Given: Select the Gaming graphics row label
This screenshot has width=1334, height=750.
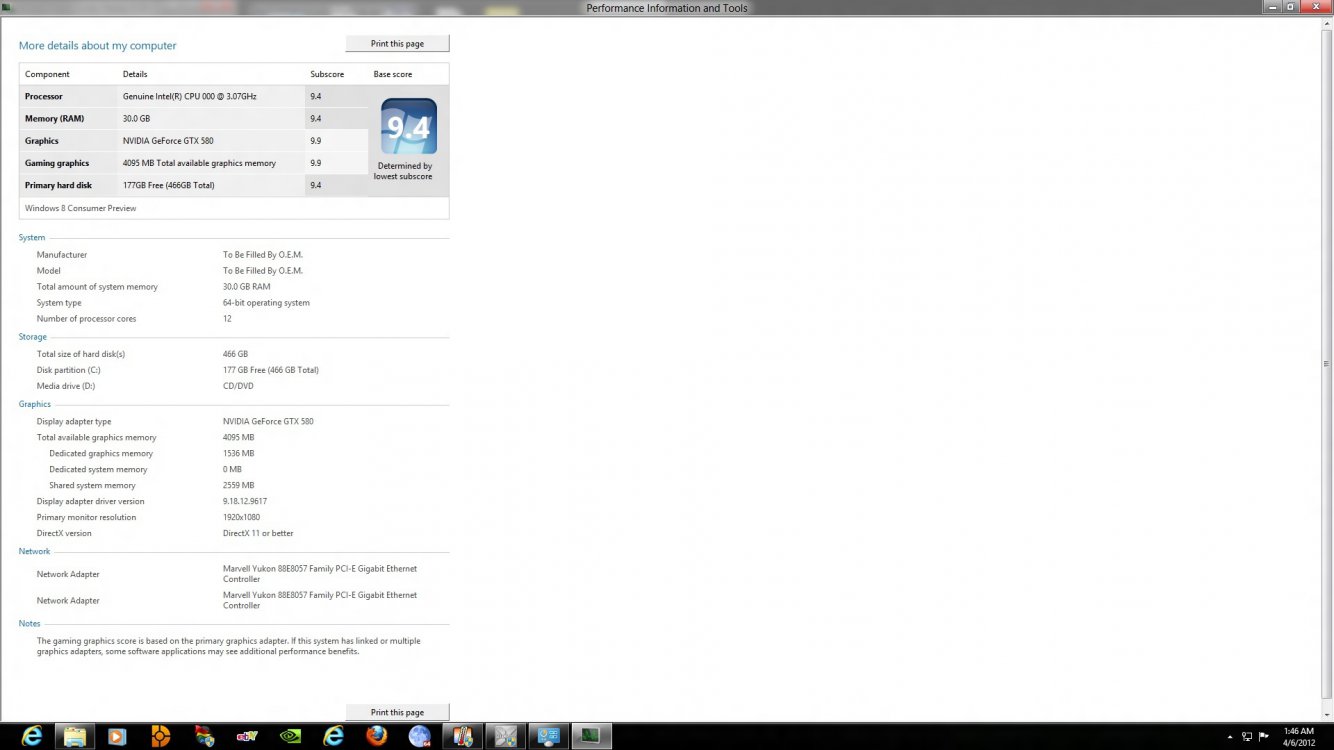Looking at the screenshot, I should pyautogui.click(x=57, y=163).
